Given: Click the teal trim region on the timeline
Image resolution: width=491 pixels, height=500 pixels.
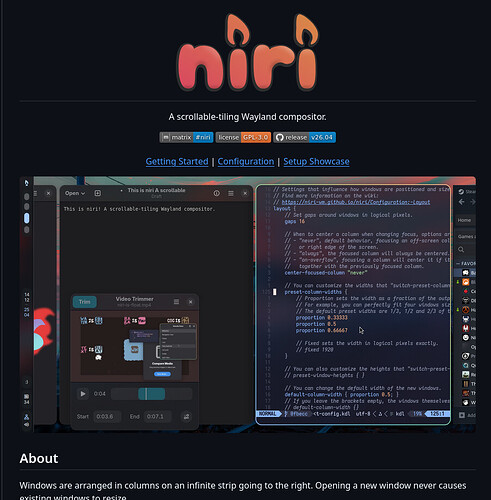Looking at the screenshot, I should (152, 394).
